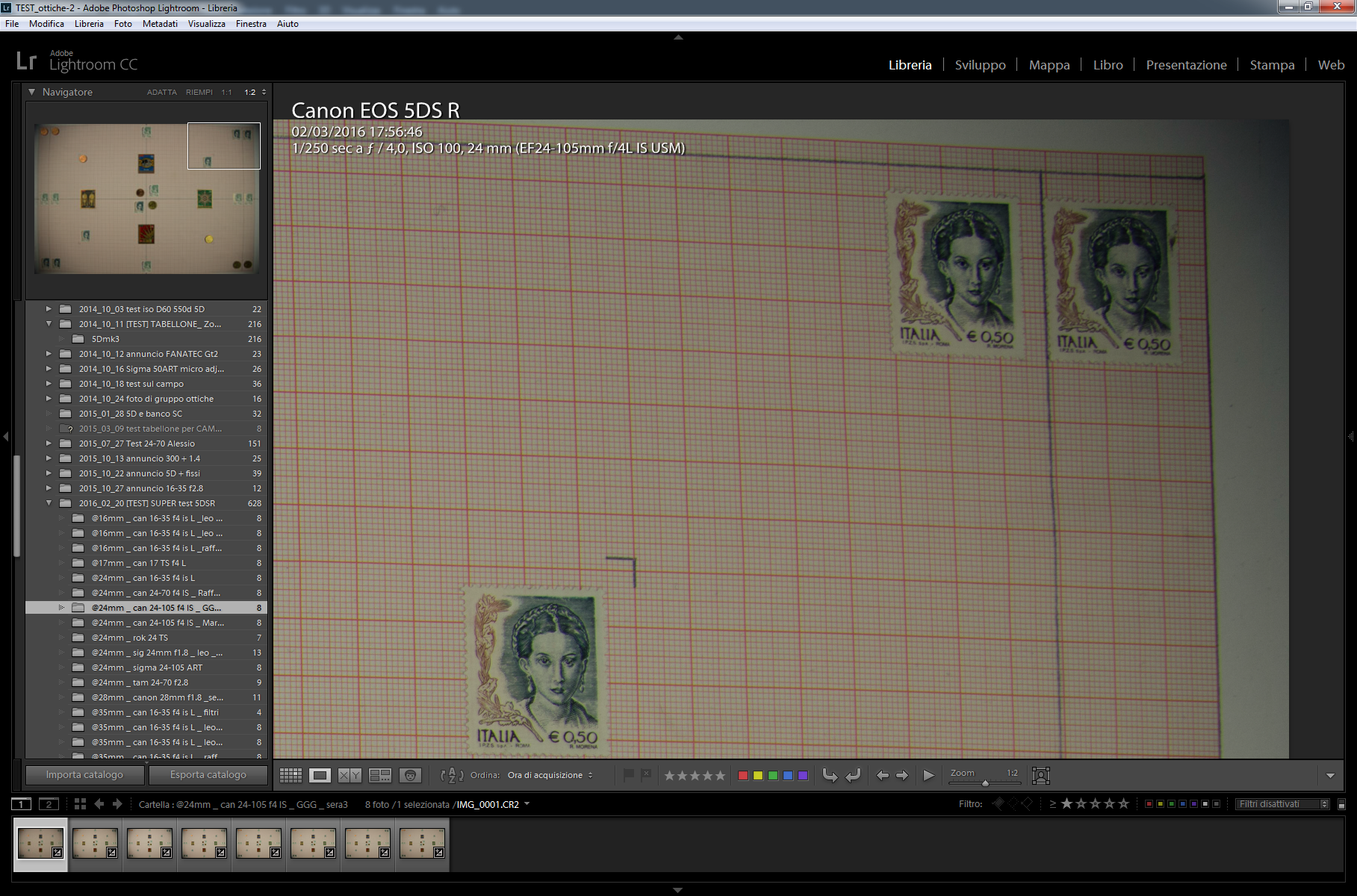Image resolution: width=1357 pixels, height=896 pixels.
Task: Select folder @17mm _ can 17 TS f4 L
Action: [146, 563]
